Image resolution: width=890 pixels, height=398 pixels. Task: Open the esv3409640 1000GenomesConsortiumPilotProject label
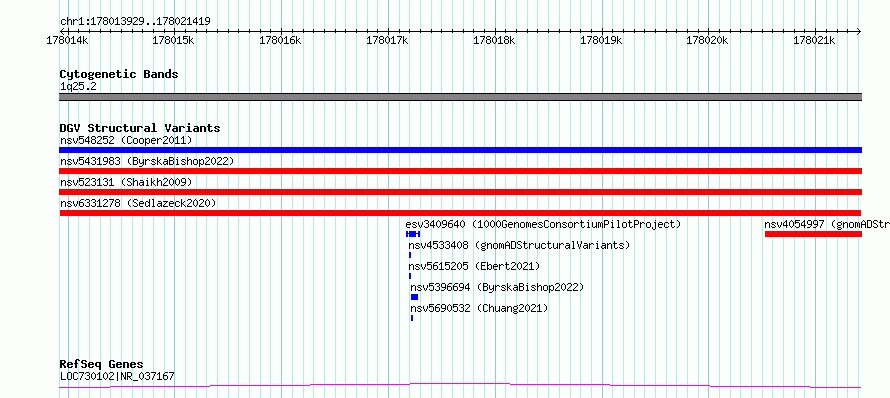[543, 224]
